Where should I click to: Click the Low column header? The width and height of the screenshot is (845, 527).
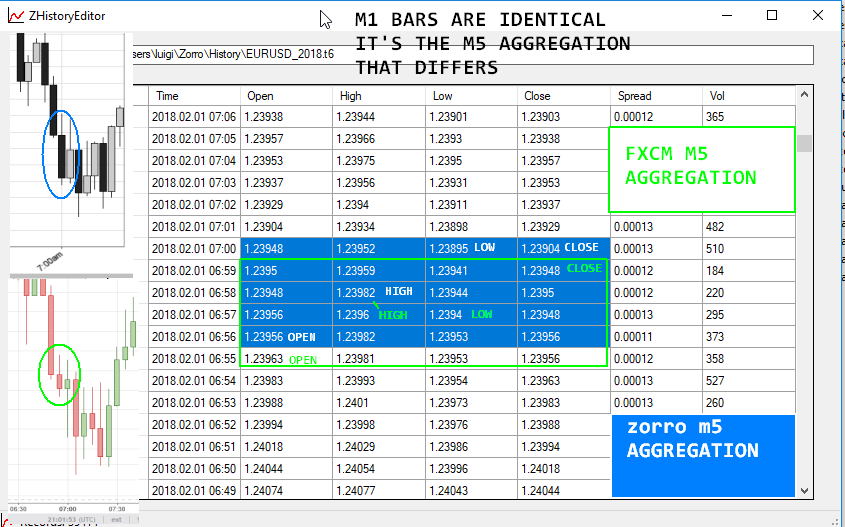pyautogui.click(x=472, y=96)
